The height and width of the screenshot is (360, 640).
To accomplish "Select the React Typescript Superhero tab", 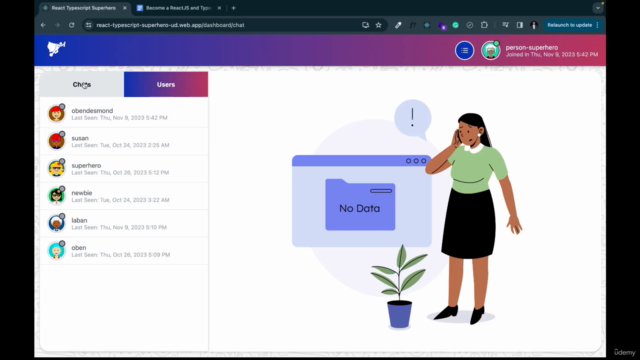I will [84, 8].
